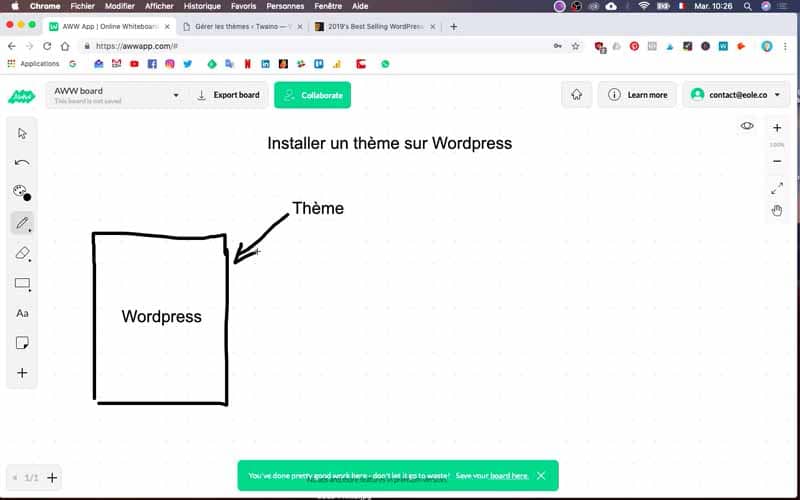Switch to Gérer les thèmes tab
This screenshot has height=500, width=800.
tap(242, 27)
